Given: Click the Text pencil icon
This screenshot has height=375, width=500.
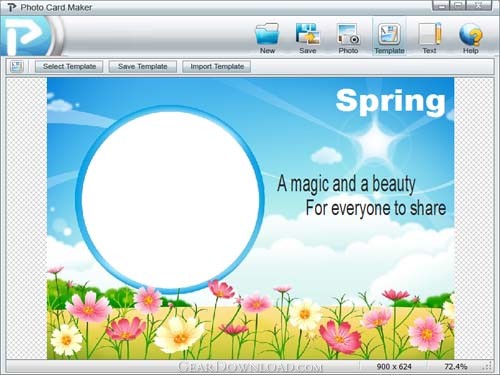Looking at the screenshot, I should click(x=430, y=33).
